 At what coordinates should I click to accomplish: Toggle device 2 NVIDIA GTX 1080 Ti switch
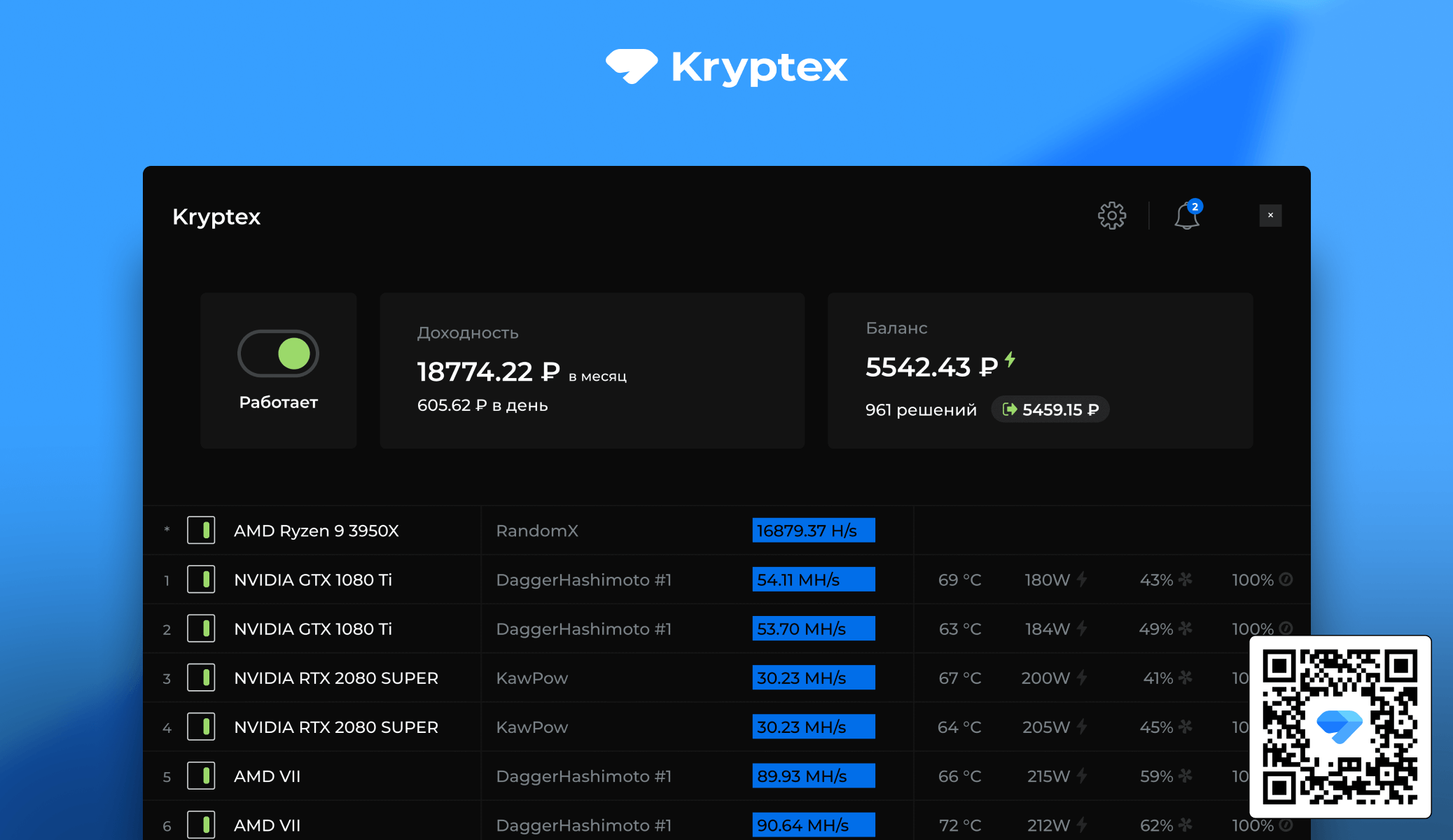[201, 629]
